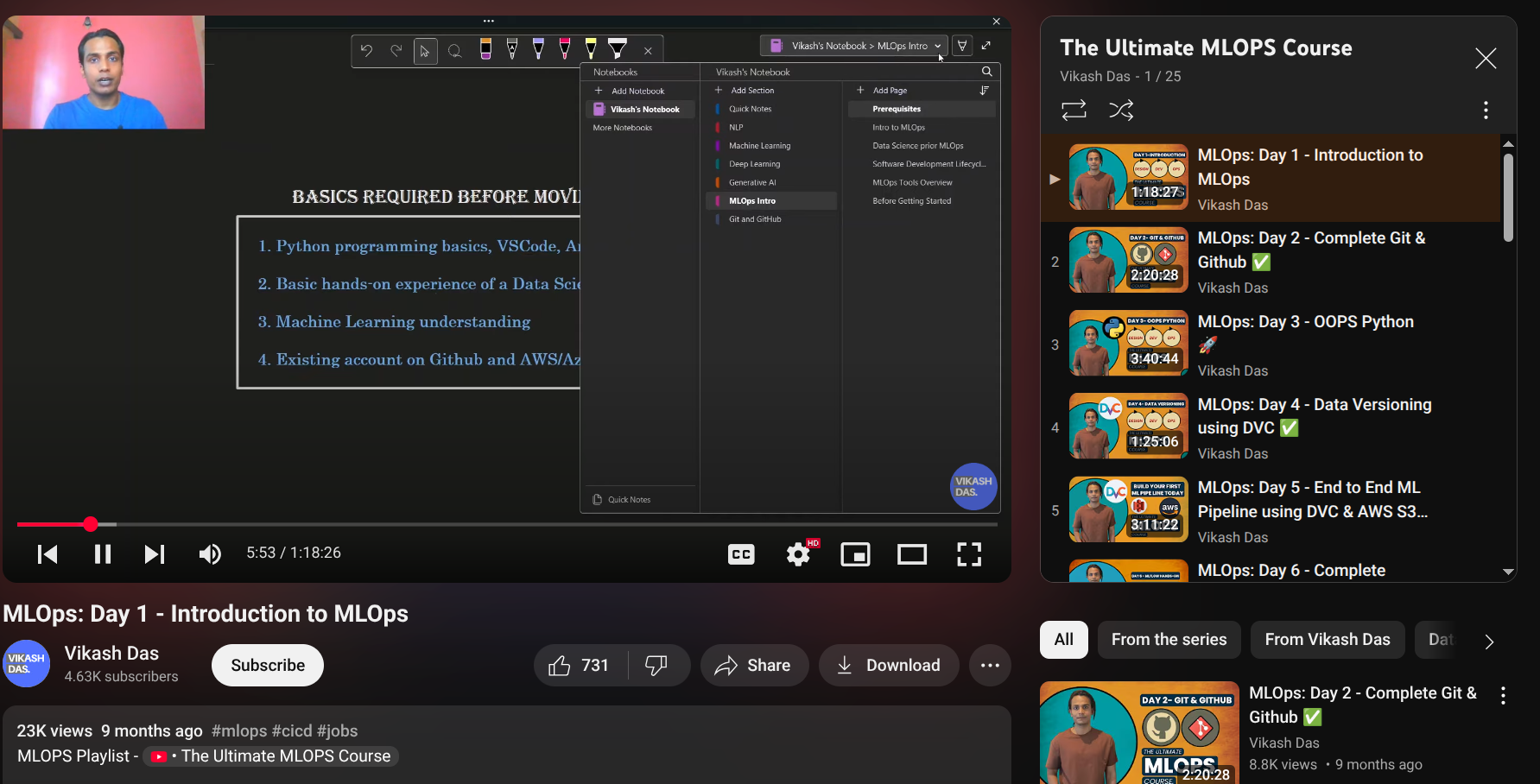Click Add Notebook

pos(630,91)
